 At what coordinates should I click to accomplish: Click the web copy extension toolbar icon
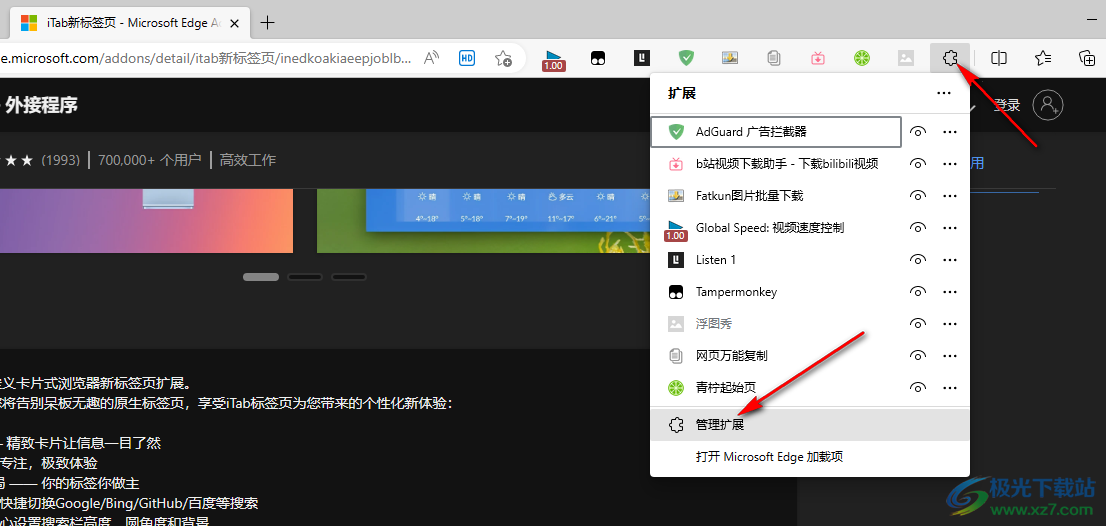(774, 58)
